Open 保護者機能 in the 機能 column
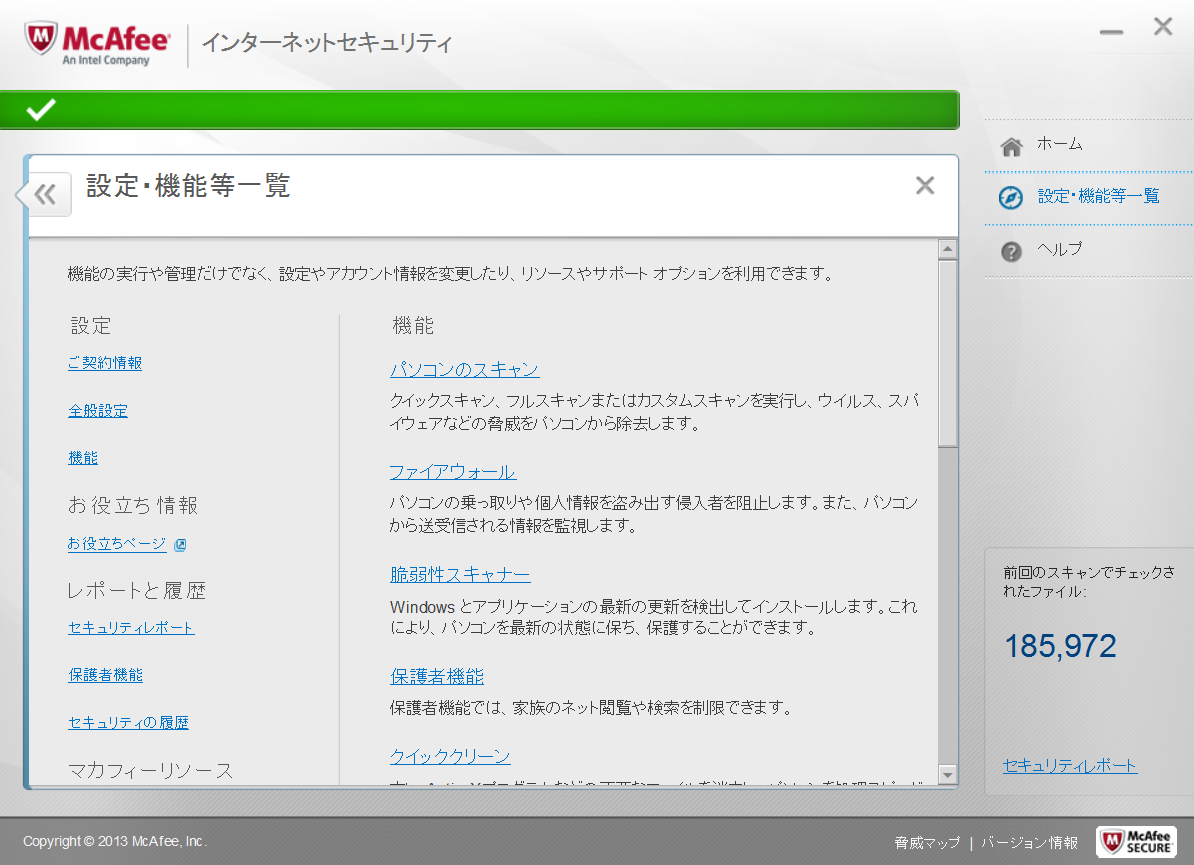 [x=437, y=677]
